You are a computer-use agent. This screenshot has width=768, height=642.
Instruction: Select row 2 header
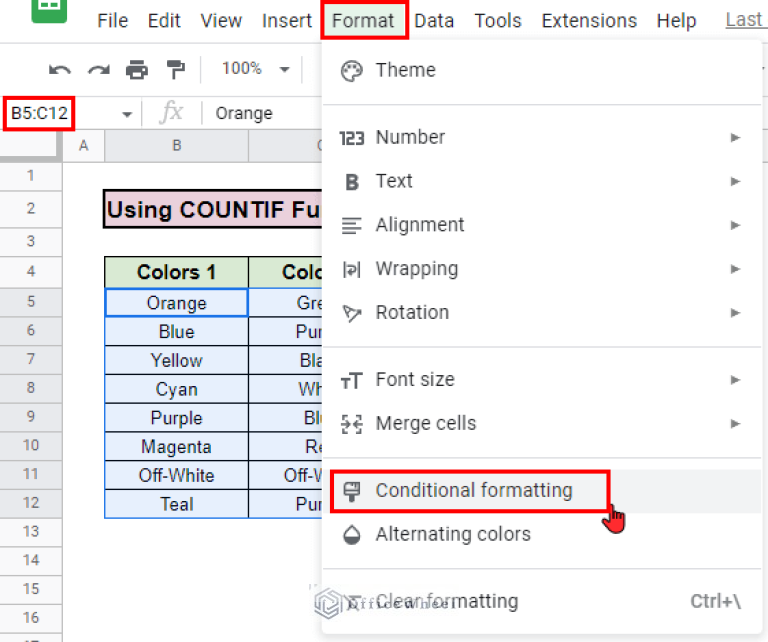(x=31, y=209)
